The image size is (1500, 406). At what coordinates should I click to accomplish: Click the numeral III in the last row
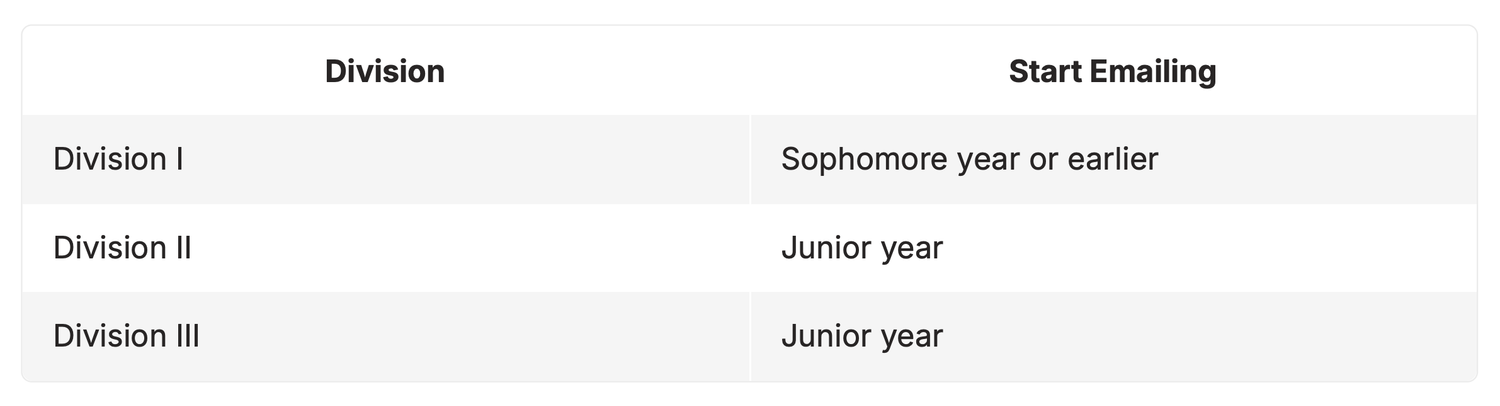(x=186, y=335)
